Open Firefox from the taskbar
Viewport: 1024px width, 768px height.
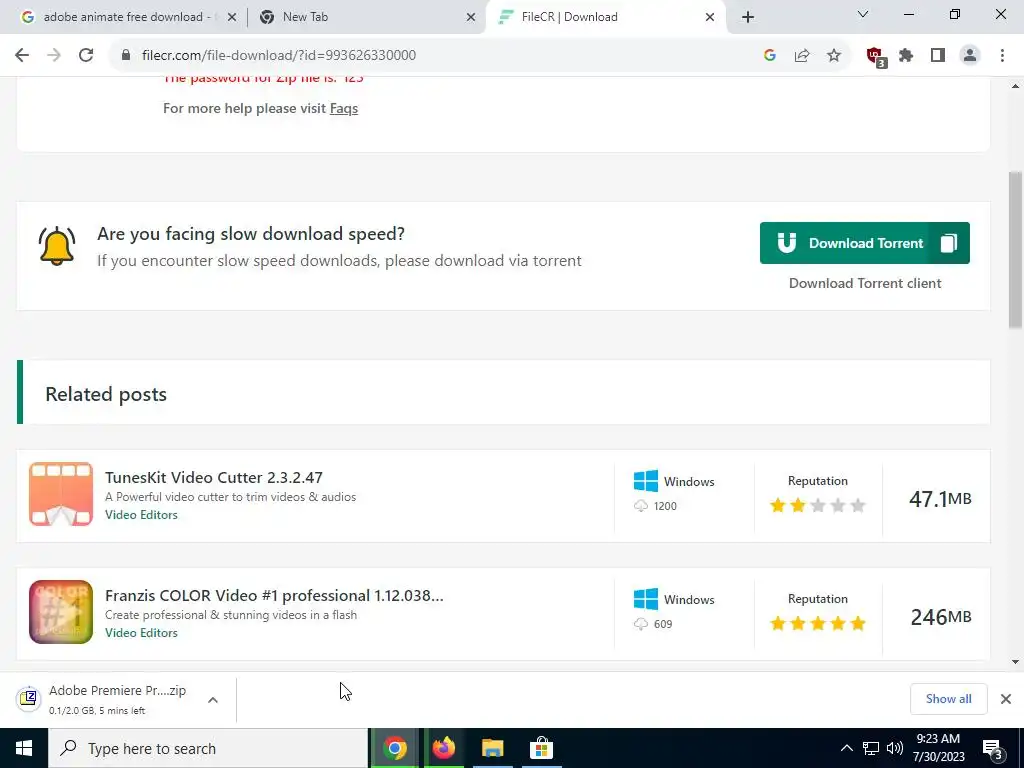[443, 748]
